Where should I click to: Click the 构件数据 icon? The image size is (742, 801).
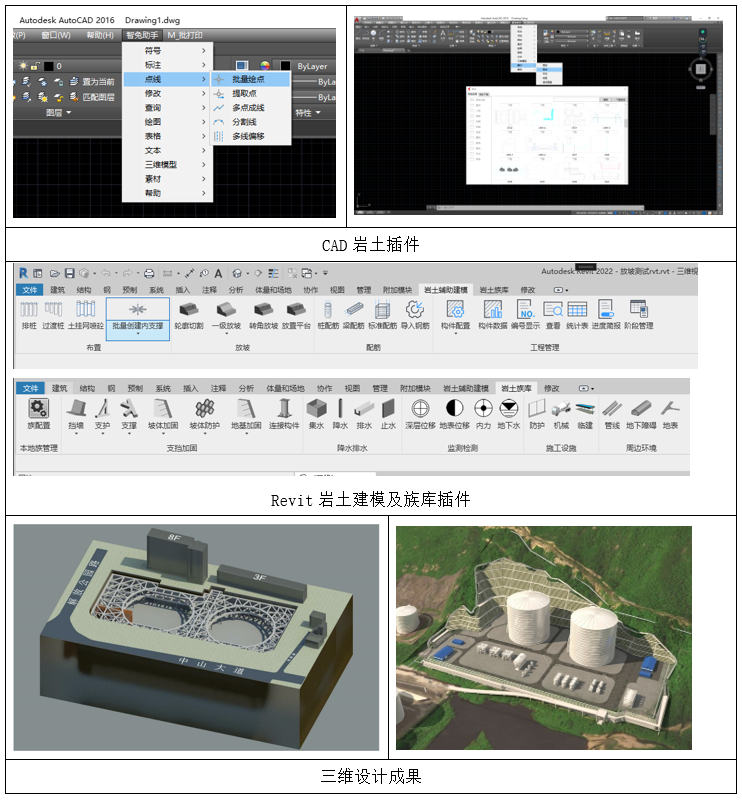pos(492,315)
